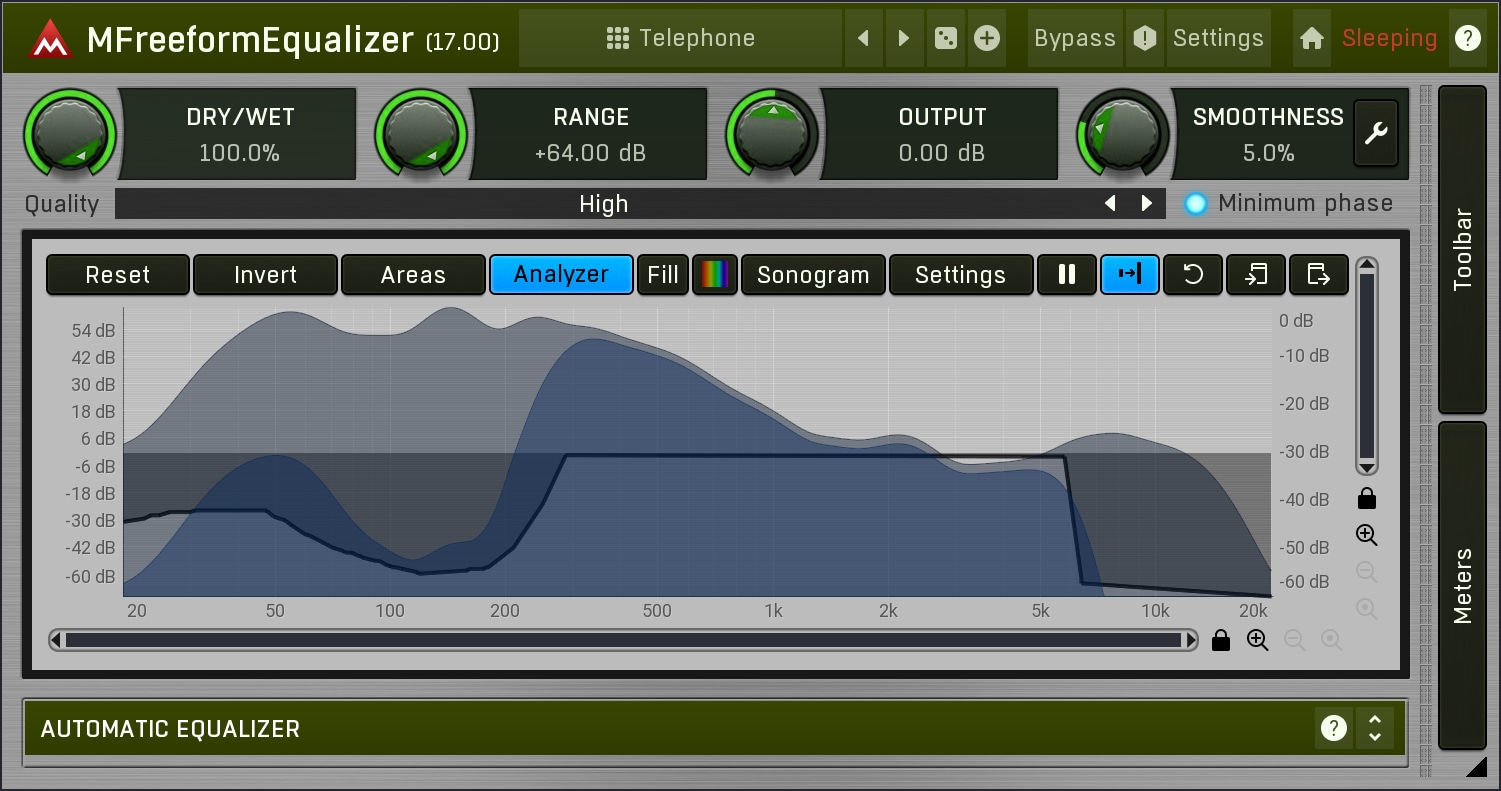The width and height of the screenshot is (1501, 791).
Task: Expand the Automatic Equalizer section
Action: click(1375, 729)
